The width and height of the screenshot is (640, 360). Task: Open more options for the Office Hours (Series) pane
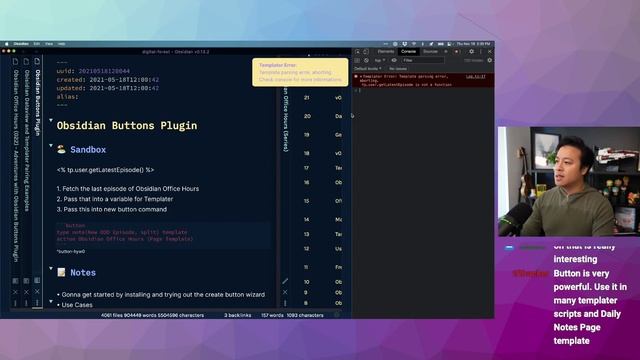pos(285,303)
